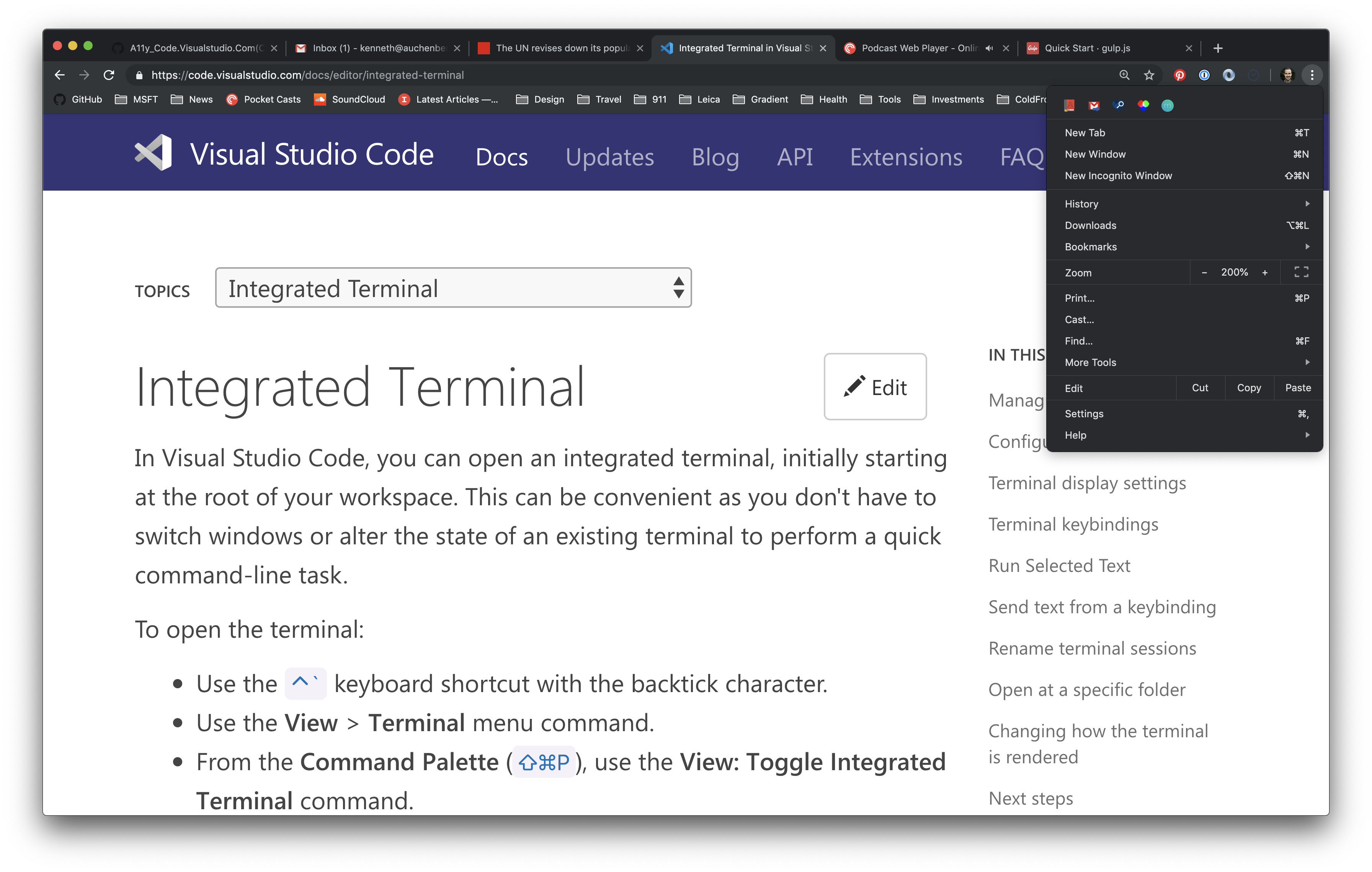
Task: Click the Gmail shortcut icon in the menu
Action: [1094, 105]
